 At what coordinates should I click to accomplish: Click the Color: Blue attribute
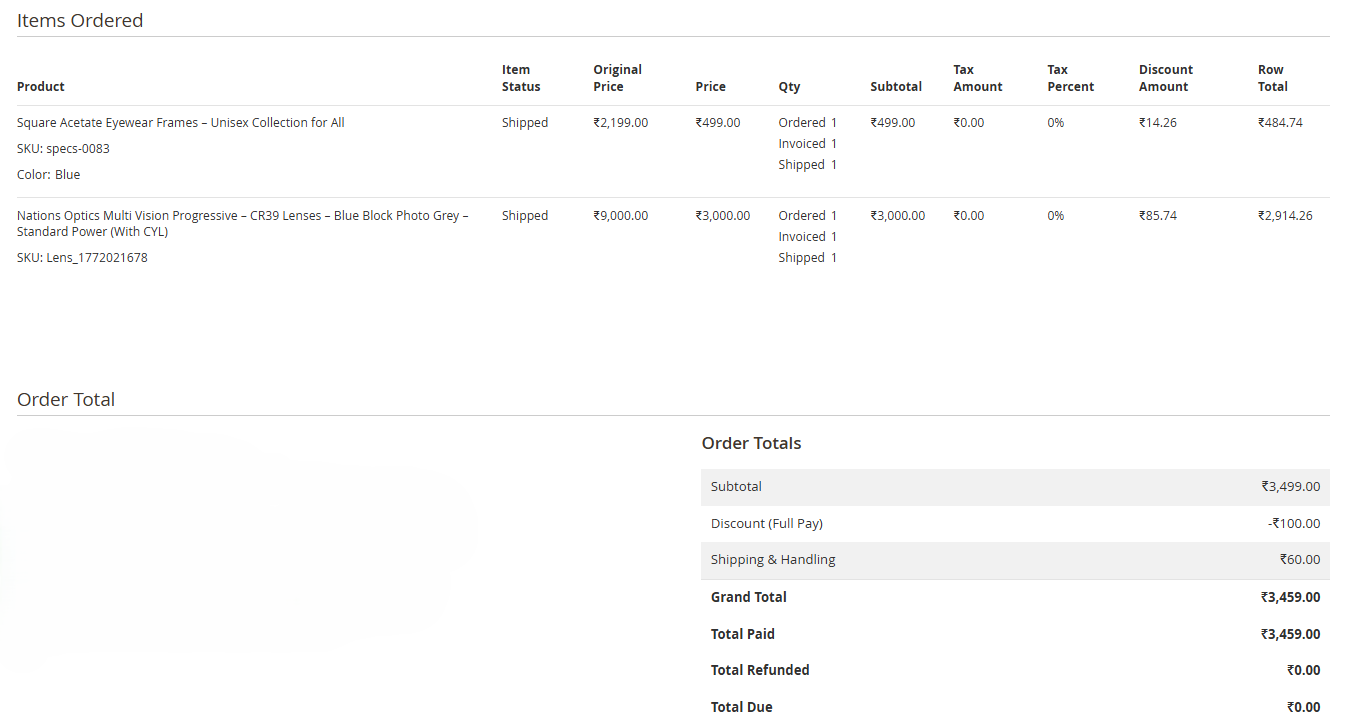coord(48,175)
